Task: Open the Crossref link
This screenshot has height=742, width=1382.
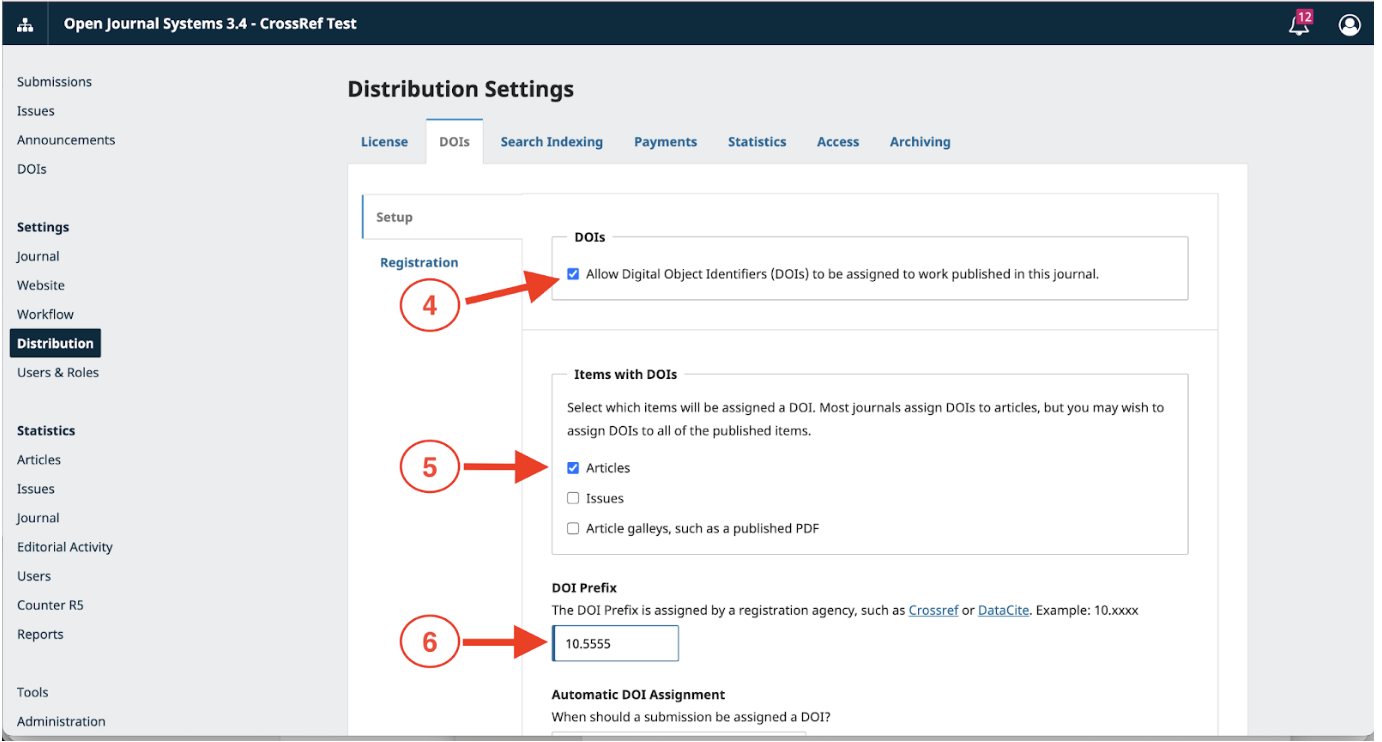Action: coord(933,610)
